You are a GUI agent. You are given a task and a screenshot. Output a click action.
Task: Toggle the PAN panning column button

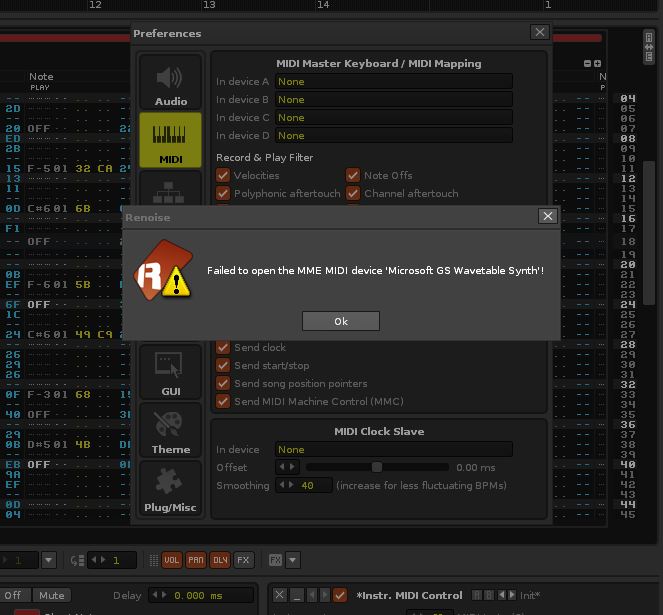[196, 560]
